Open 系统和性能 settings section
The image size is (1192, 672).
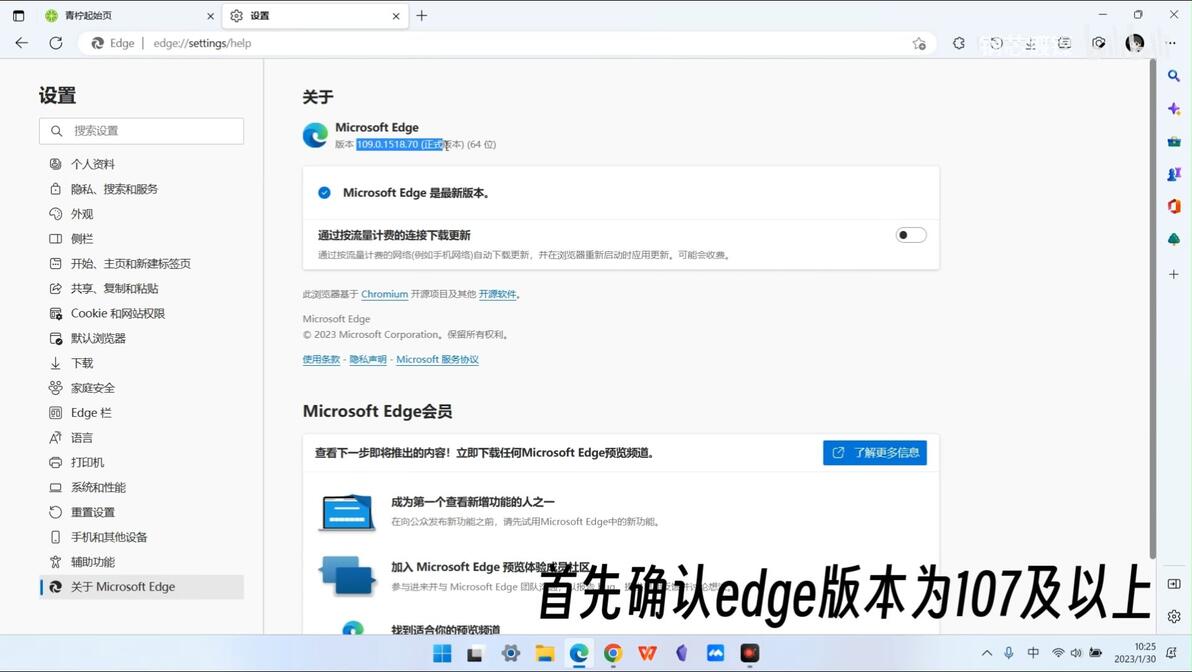[141, 487]
